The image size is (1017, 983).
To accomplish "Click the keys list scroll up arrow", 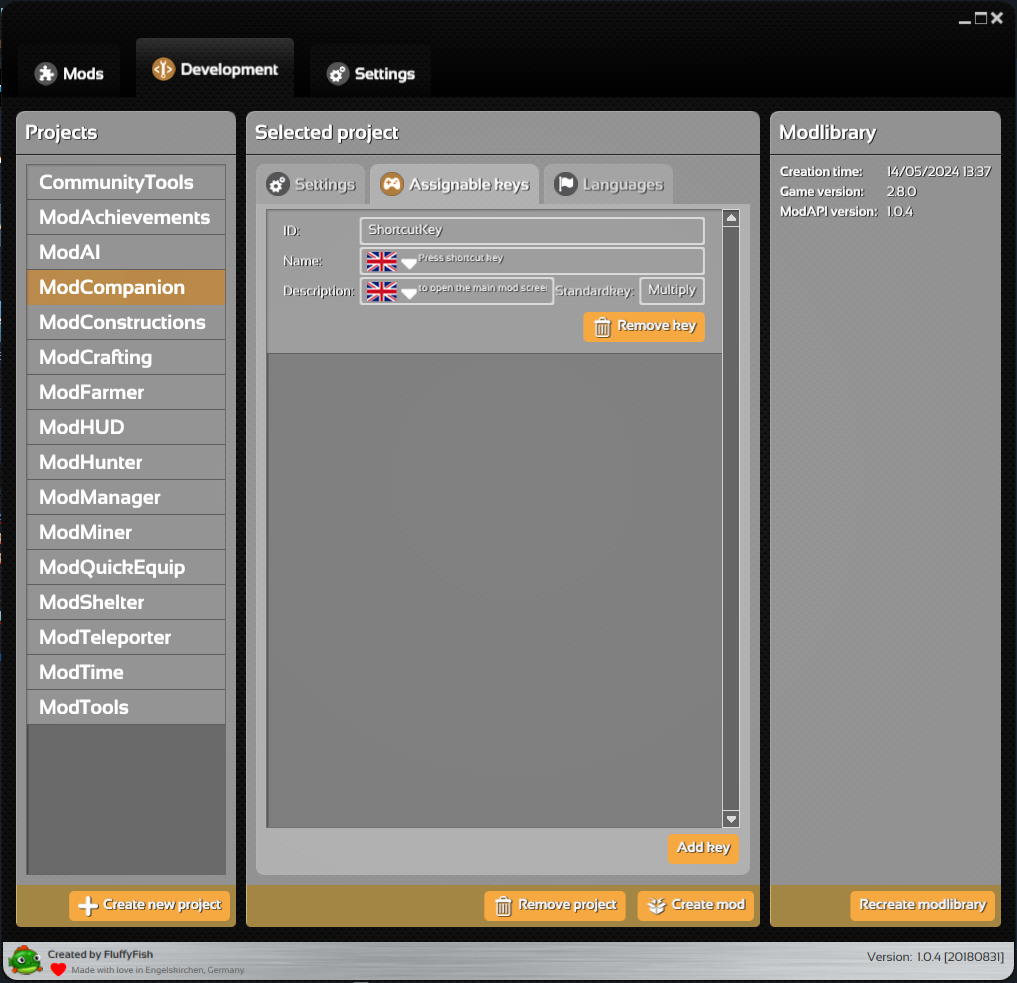I will click(x=731, y=218).
